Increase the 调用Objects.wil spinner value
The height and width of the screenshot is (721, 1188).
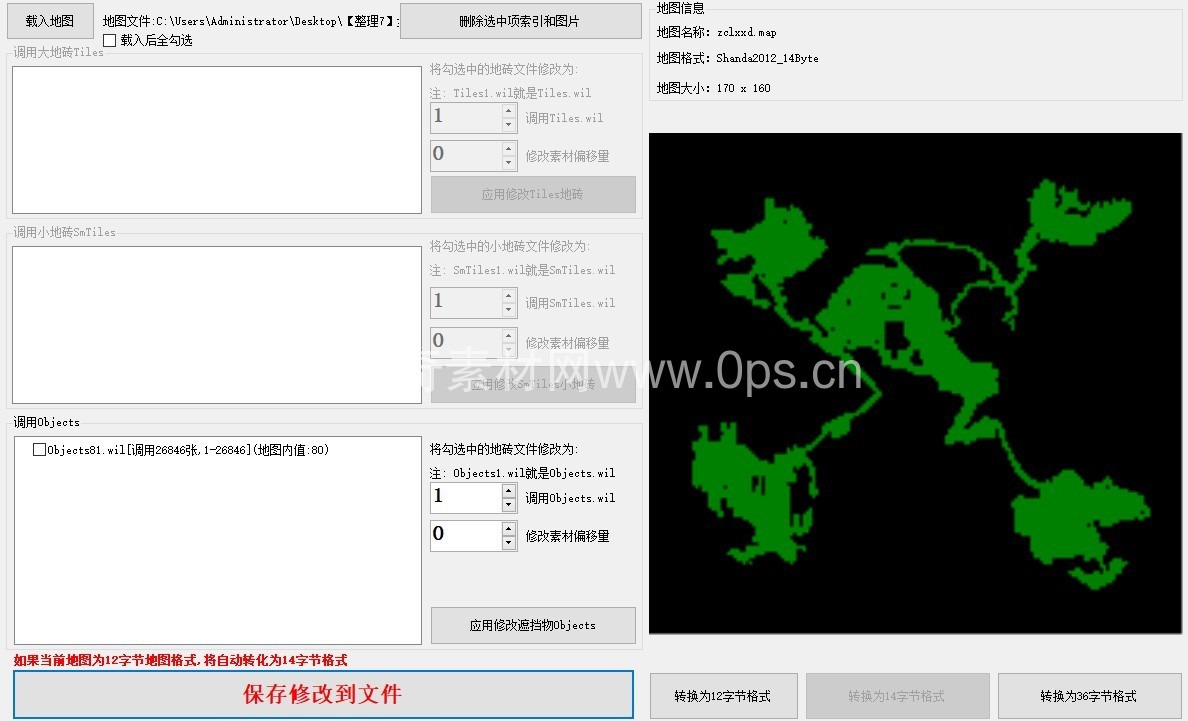(509, 491)
